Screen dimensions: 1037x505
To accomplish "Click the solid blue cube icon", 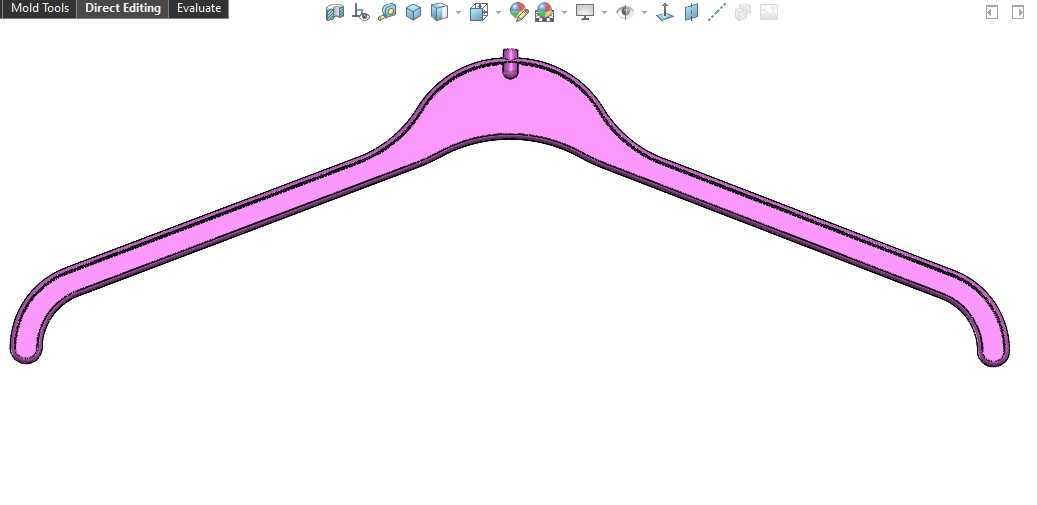I will pyautogui.click(x=413, y=12).
